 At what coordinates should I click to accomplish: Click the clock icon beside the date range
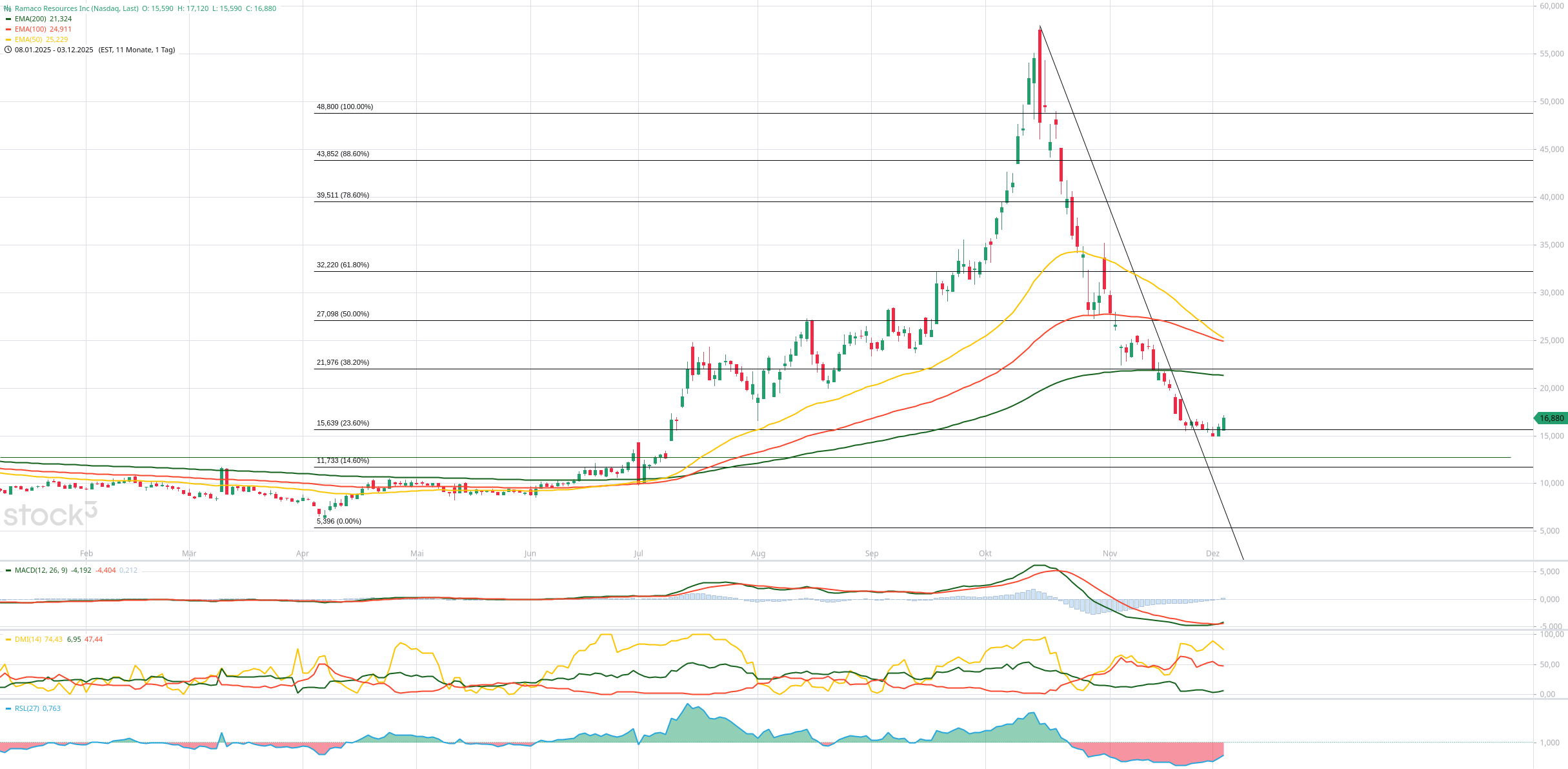click(8, 50)
